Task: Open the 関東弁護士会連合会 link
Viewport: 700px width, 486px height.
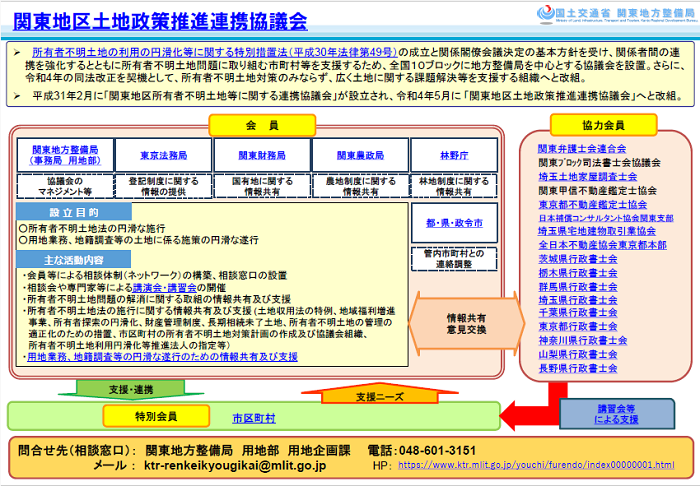Action: 582,149
